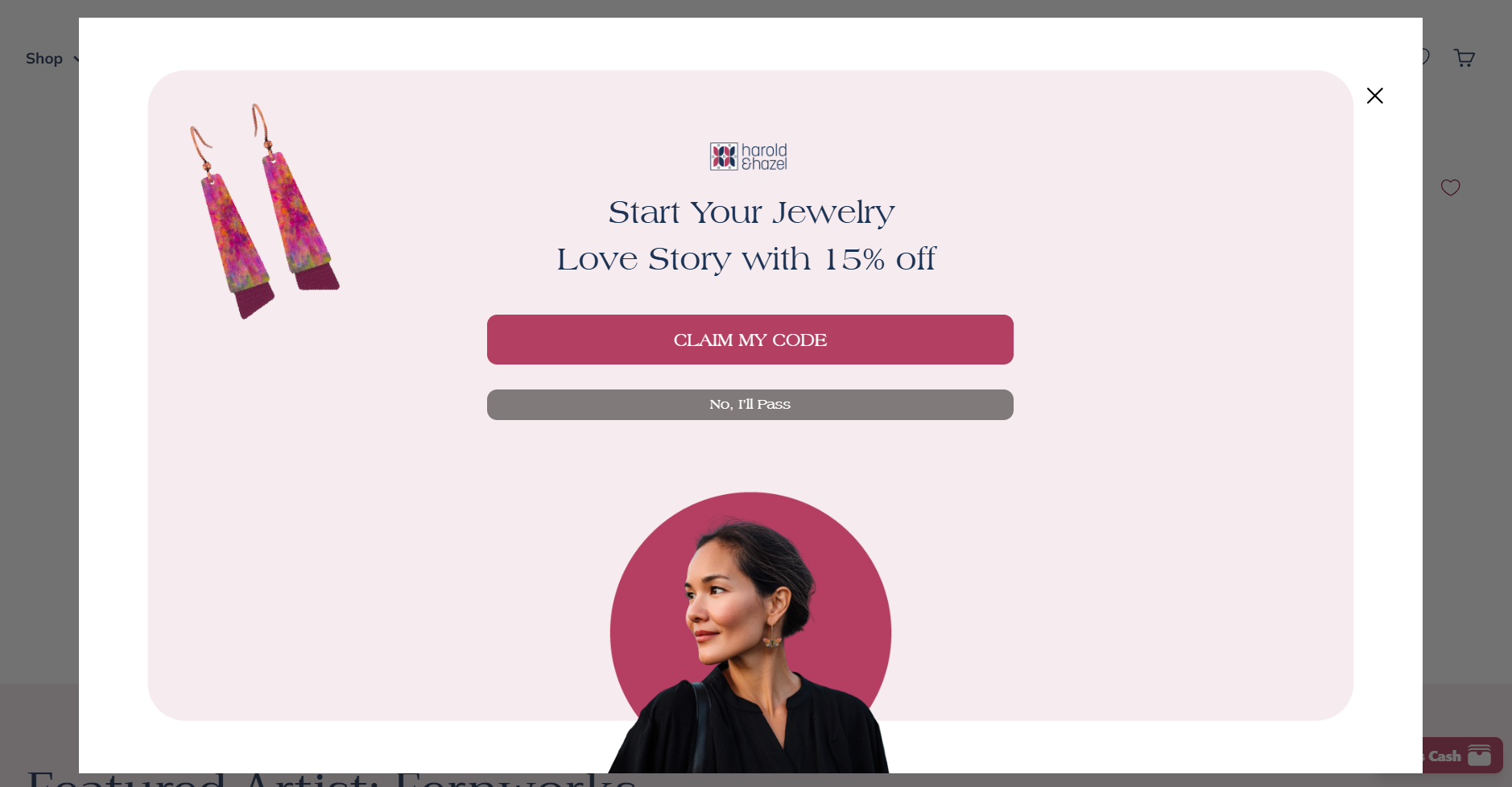
Task: Expand the Shop dropdown chevron
Action: click(x=76, y=59)
